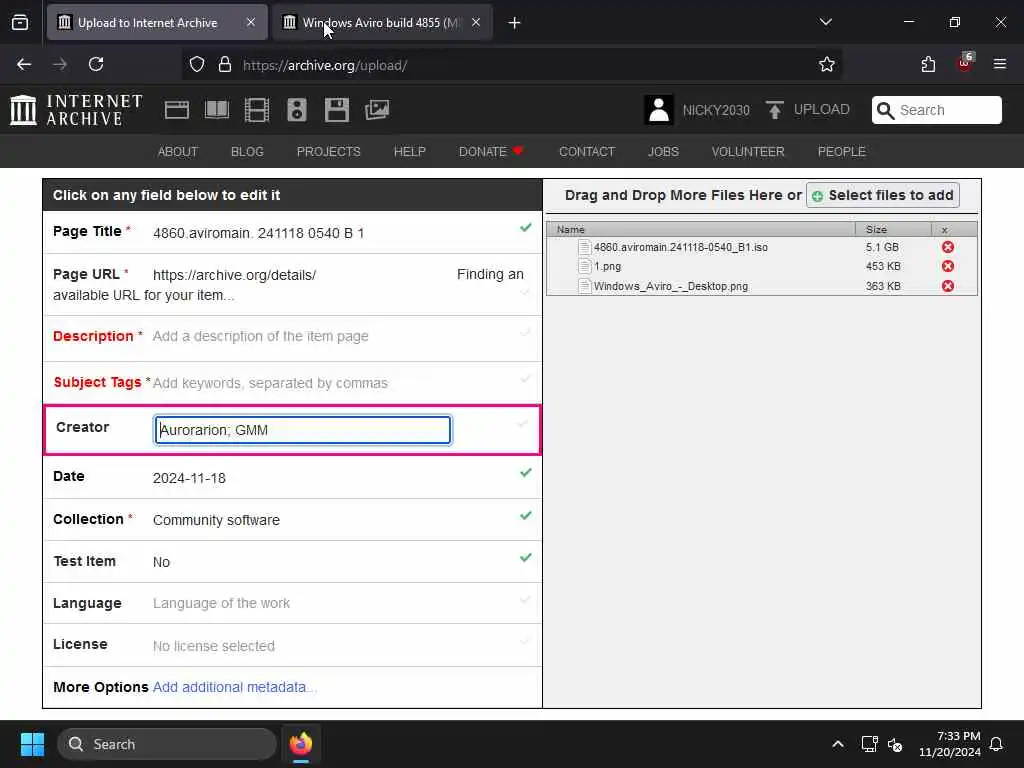The image size is (1024, 768).
Task: Click the Internet Archive search box
Action: click(936, 110)
